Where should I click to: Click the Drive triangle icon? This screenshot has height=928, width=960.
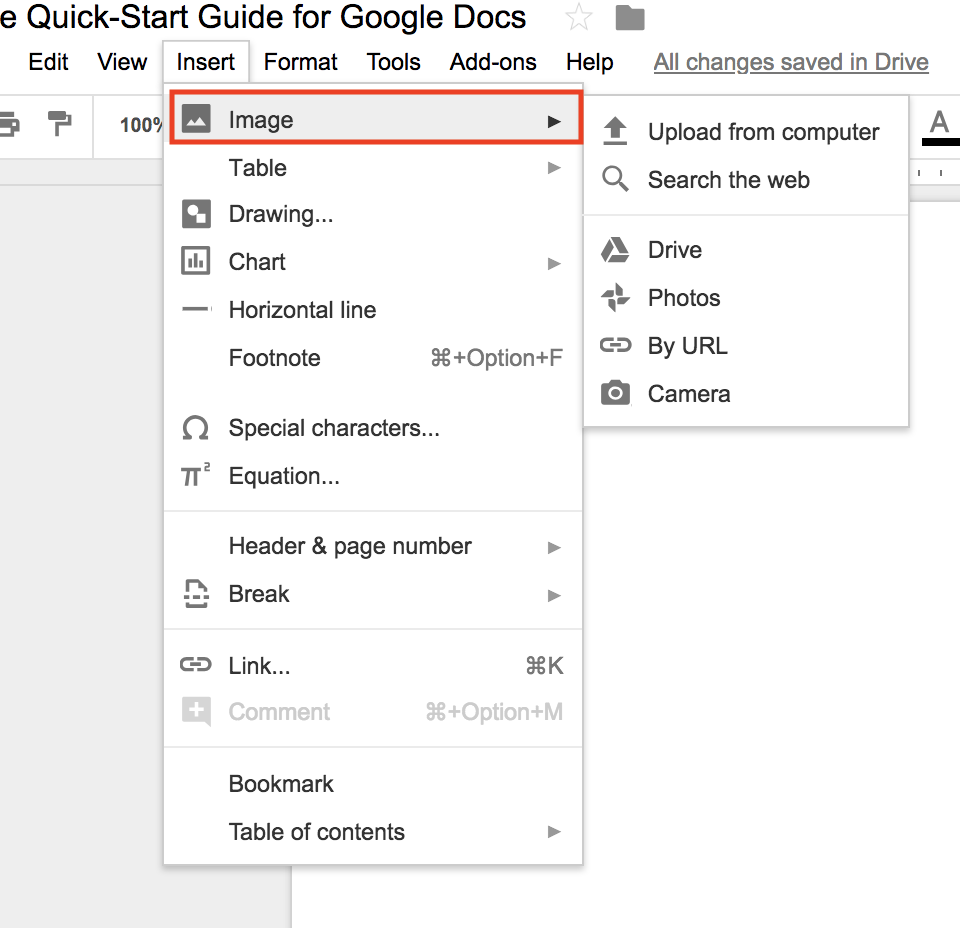[614, 249]
